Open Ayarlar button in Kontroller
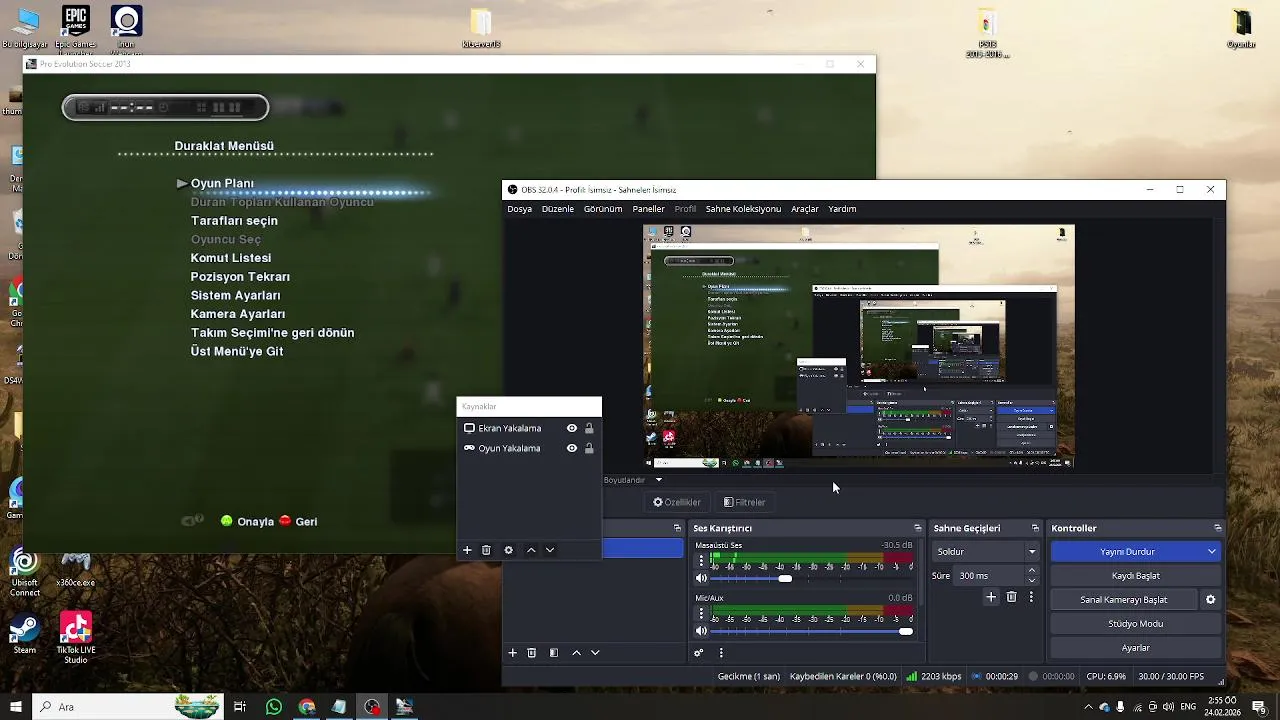 point(1136,648)
